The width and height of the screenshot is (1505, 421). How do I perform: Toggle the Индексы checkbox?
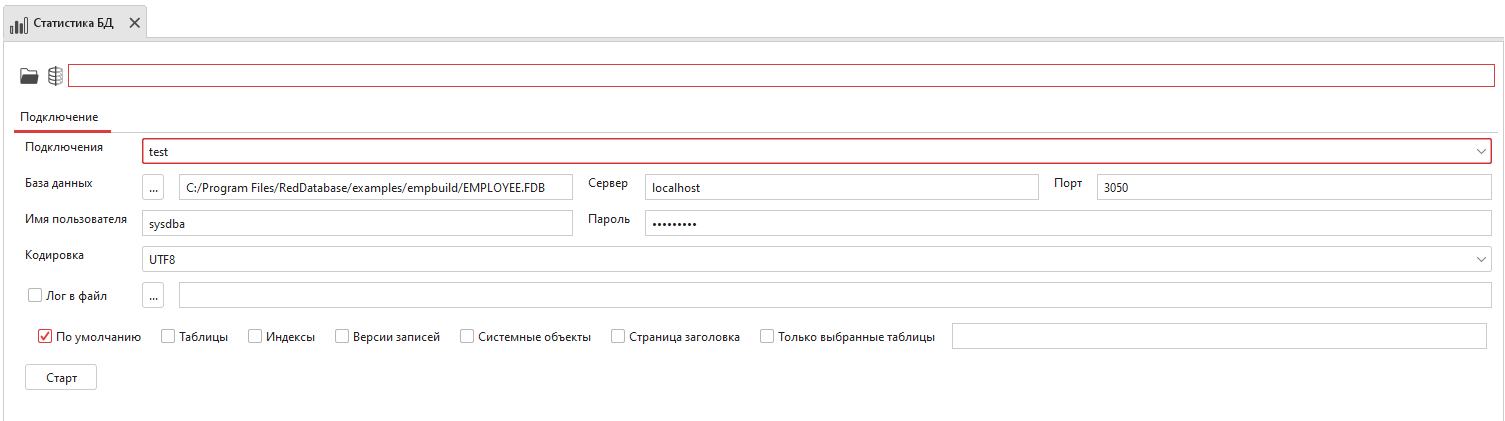[x=255, y=337]
